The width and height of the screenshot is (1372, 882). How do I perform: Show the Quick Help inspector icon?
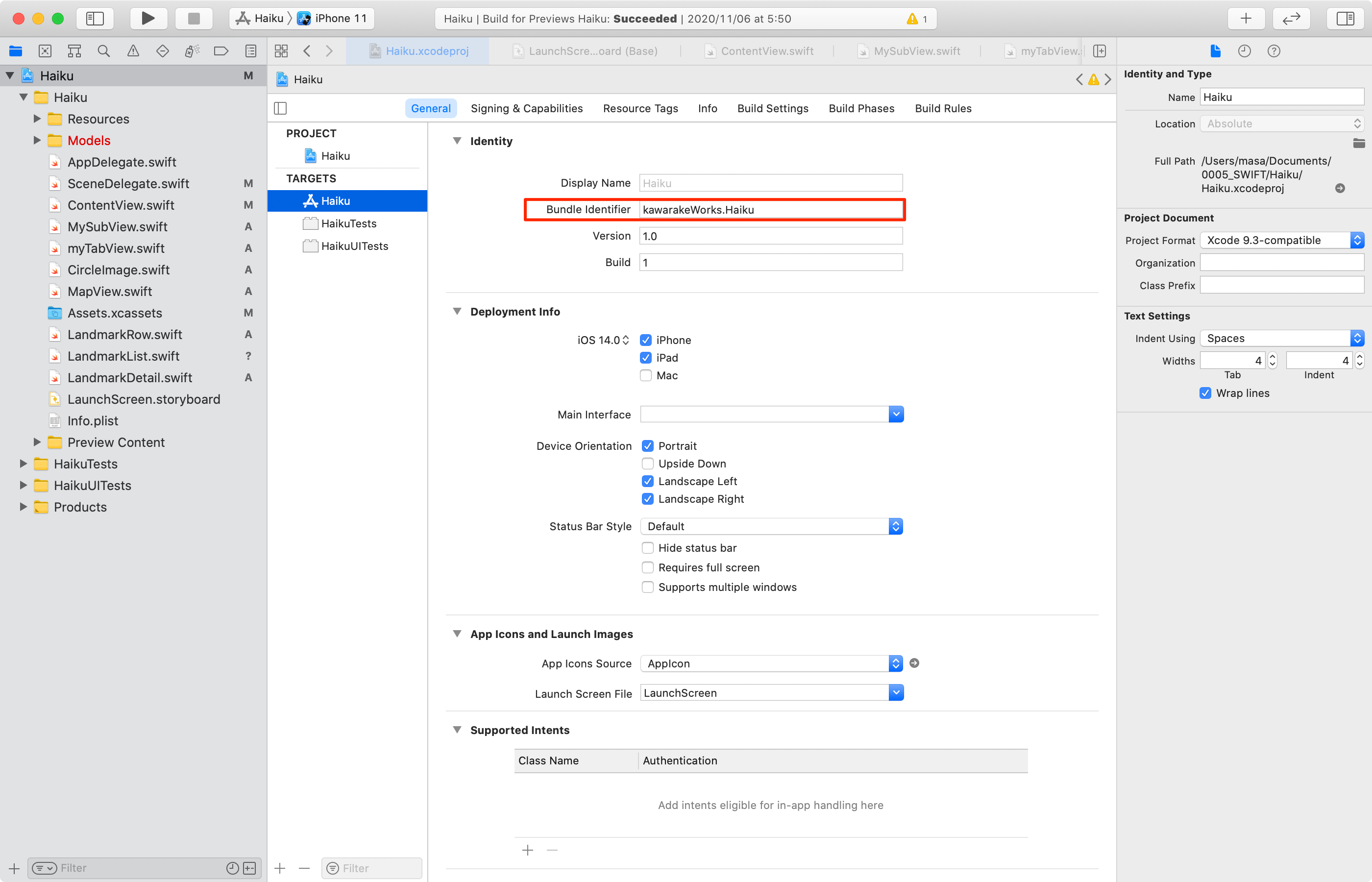(1274, 51)
